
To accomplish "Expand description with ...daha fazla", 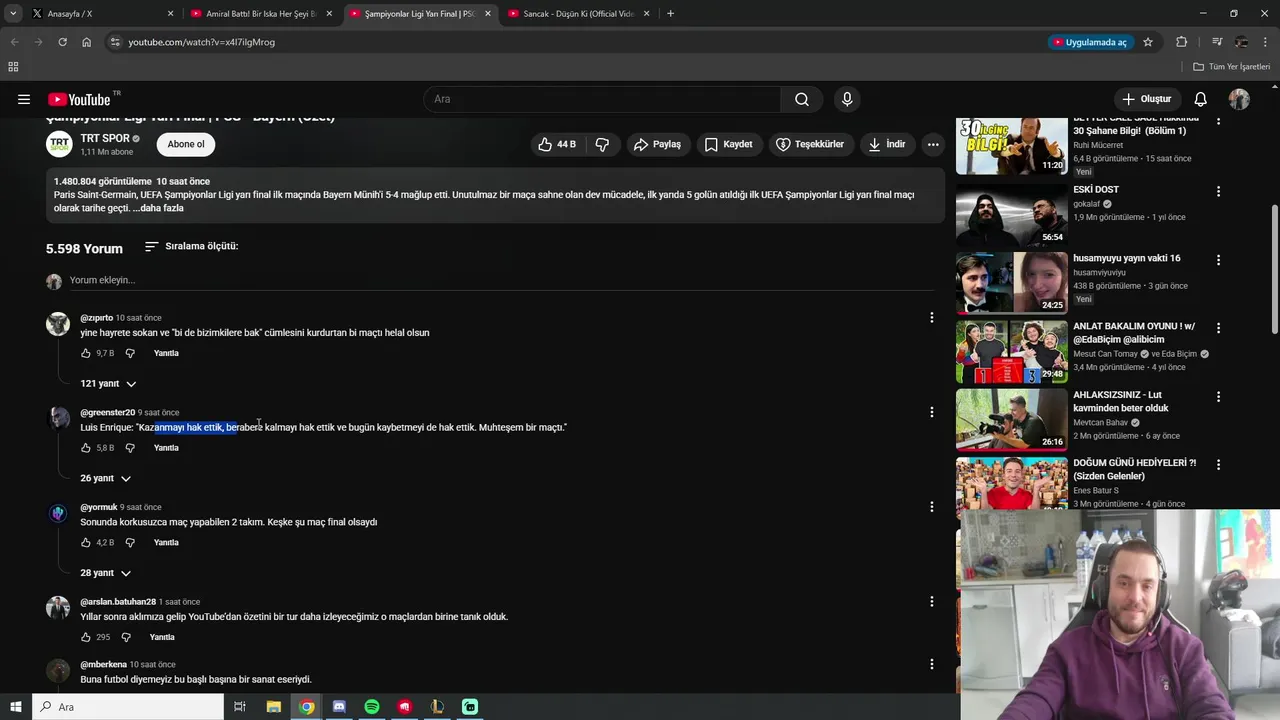I will click(158, 208).
